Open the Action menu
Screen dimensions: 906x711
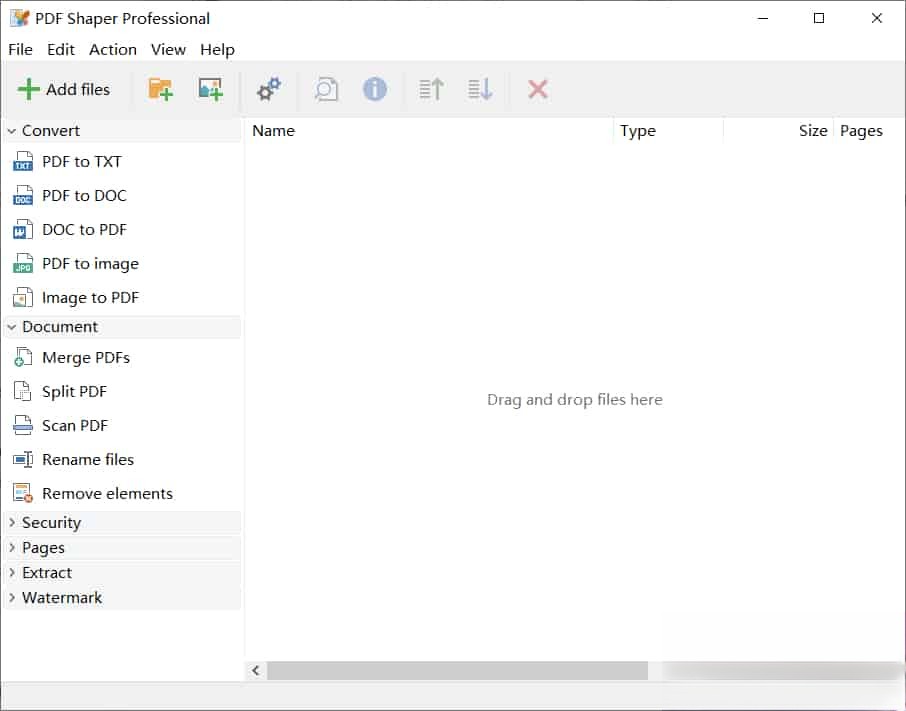[113, 50]
